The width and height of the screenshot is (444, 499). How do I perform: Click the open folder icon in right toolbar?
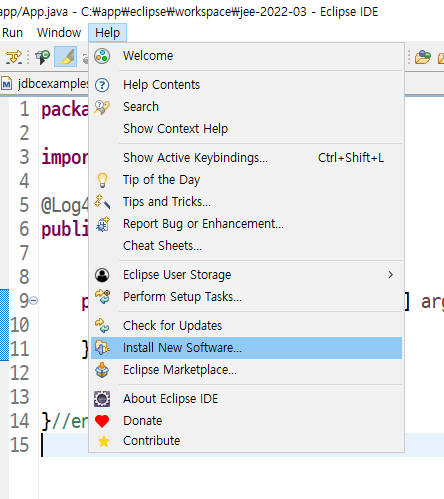point(423,57)
